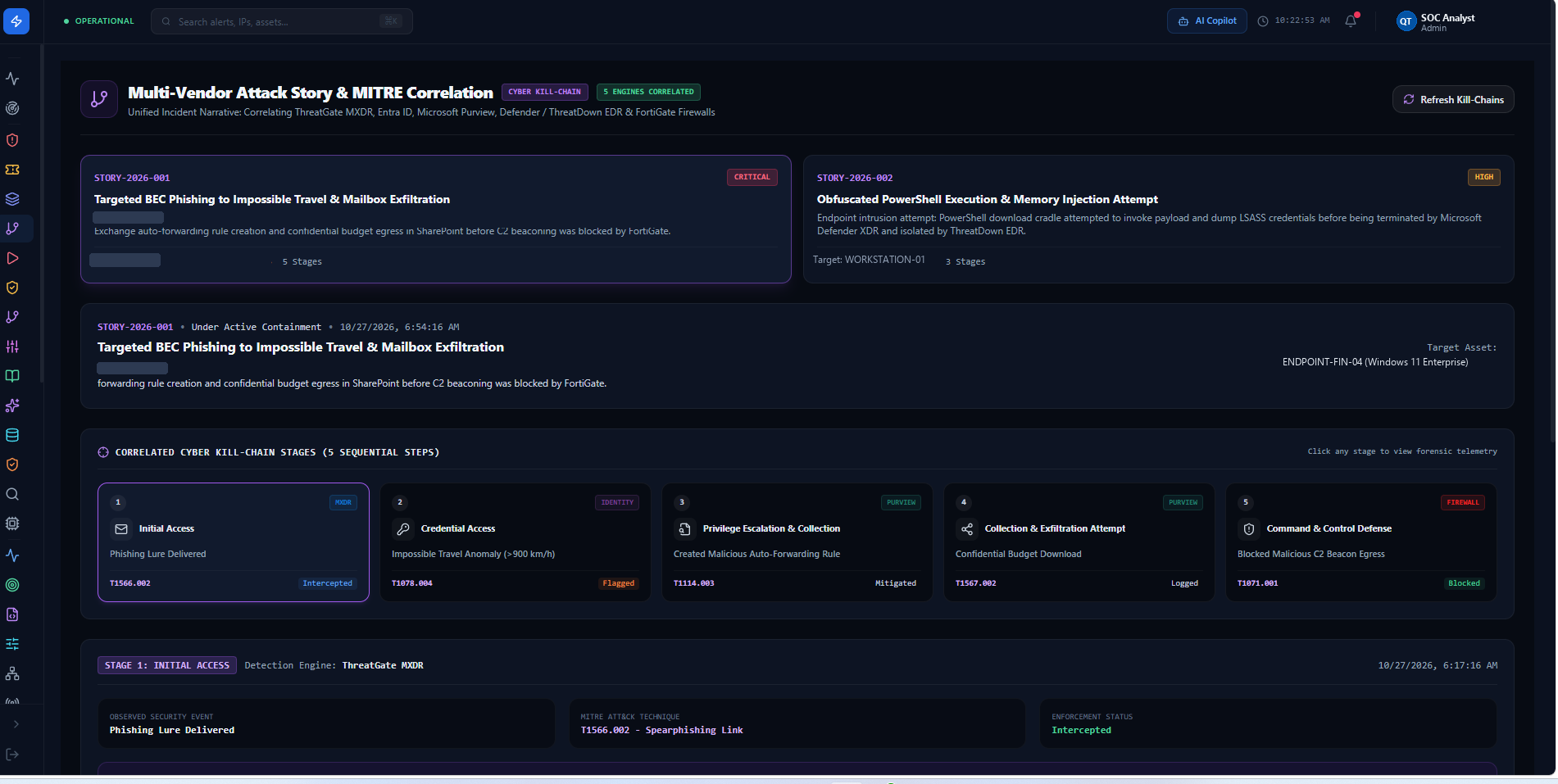Select kill-chain stage 2 Credential Access
The width and height of the screenshot is (1558, 784).
(516, 542)
